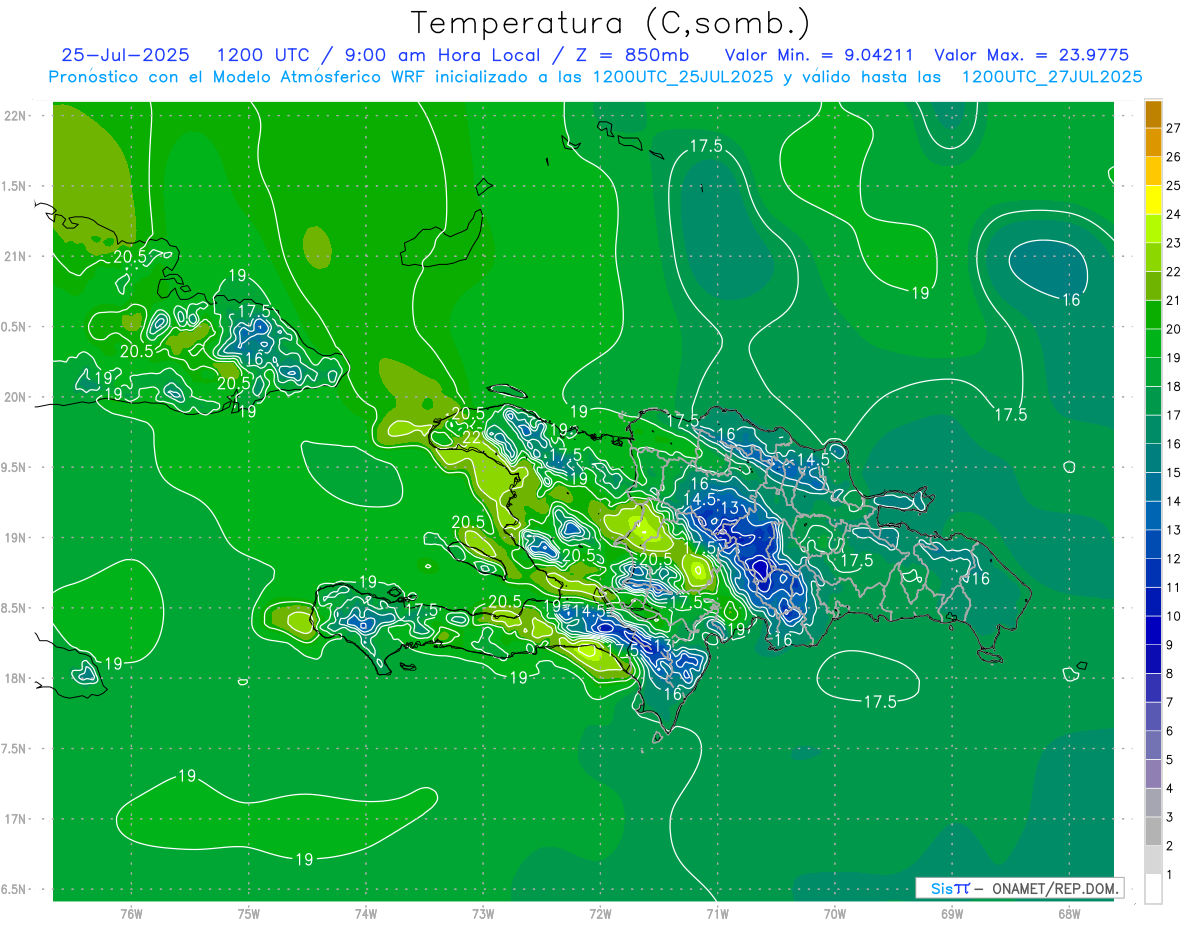The image size is (1200, 927).
Task: Click the "13" contour label over central Dominican Republic
Action: [x=730, y=508]
